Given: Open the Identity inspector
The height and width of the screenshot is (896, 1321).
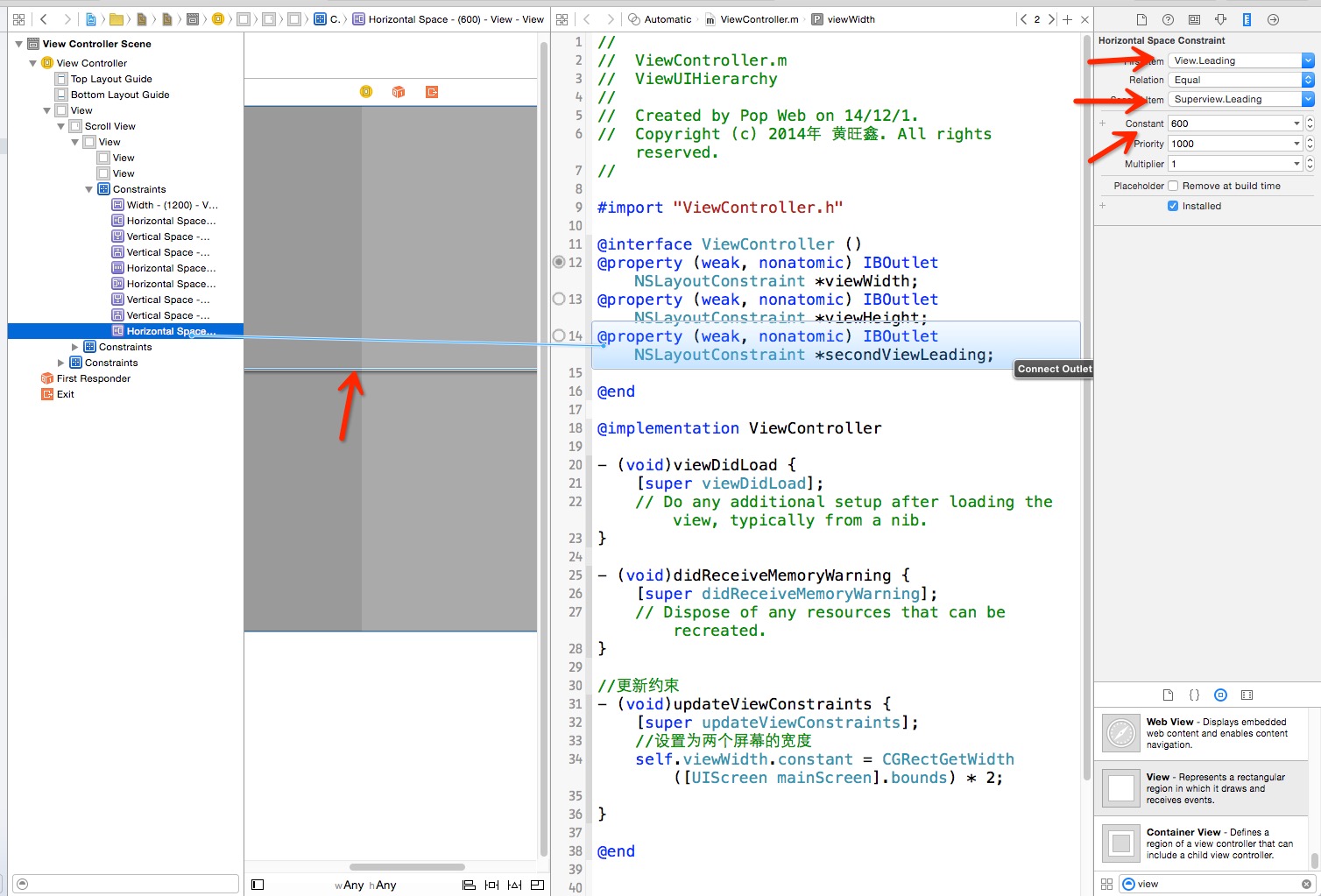Looking at the screenshot, I should pos(1194,19).
